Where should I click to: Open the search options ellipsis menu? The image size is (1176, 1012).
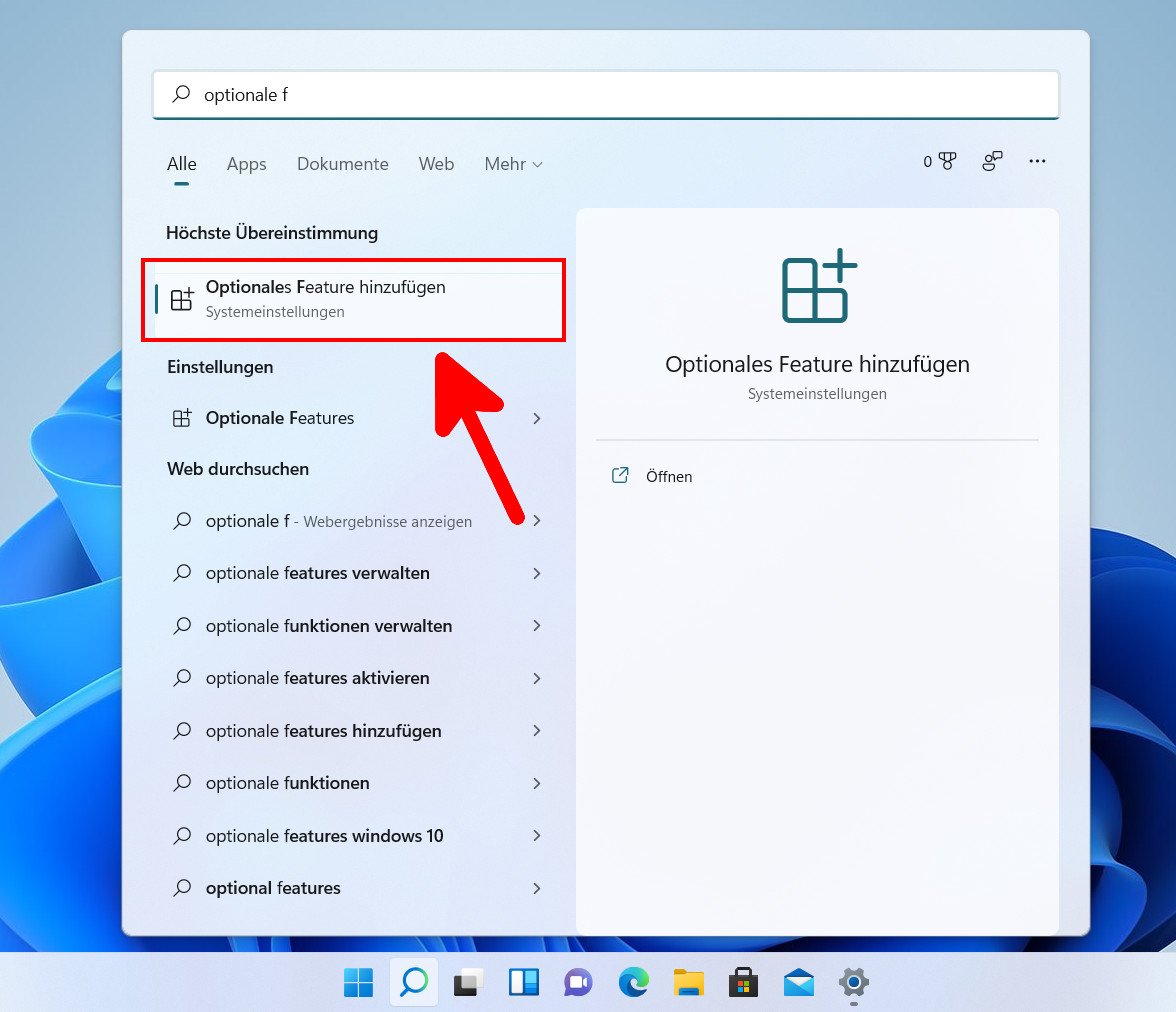pos(1037,161)
